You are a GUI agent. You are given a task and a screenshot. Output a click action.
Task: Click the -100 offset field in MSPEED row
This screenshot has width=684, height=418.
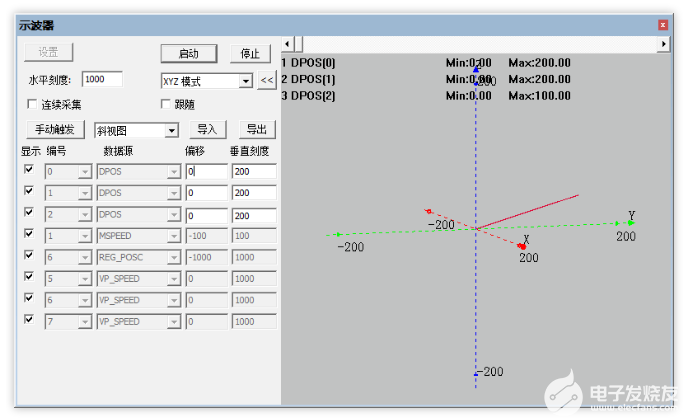pyautogui.click(x=207, y=236)
